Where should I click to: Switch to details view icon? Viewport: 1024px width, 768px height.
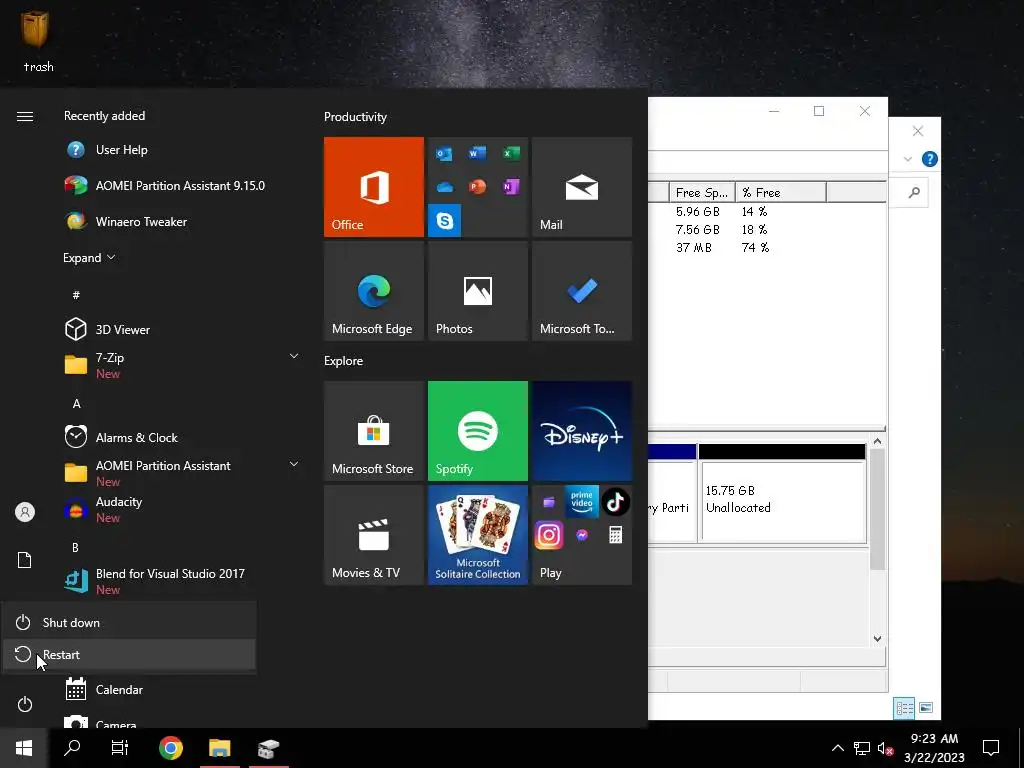coord(904,708)
